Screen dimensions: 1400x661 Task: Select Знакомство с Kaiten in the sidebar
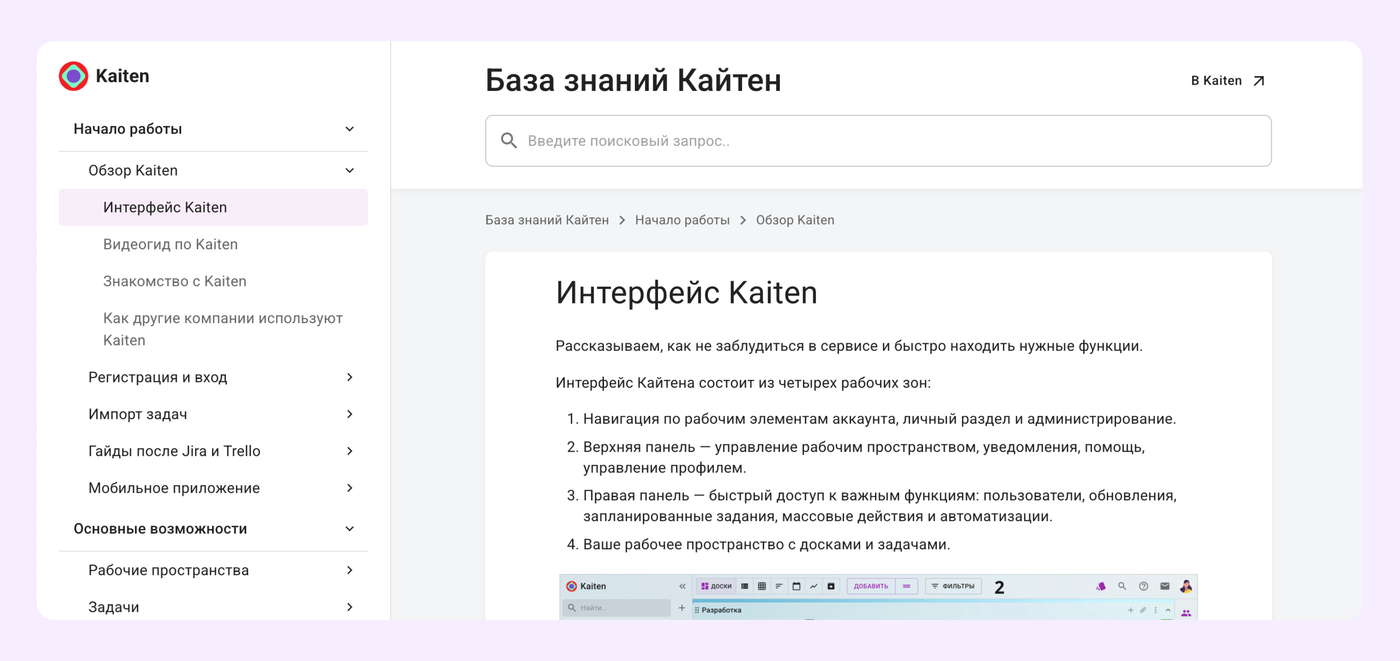[x=174, y=281]
